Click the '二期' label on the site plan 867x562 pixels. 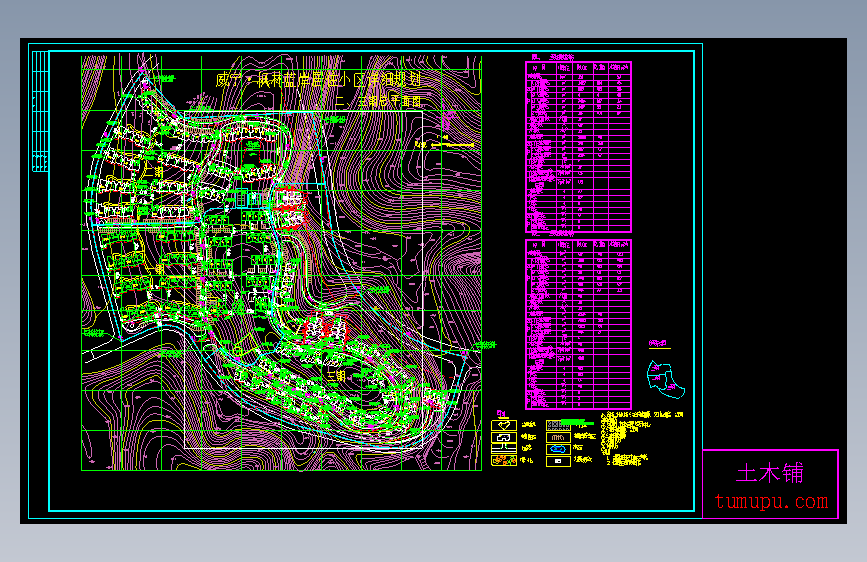(x=154, y=172)
